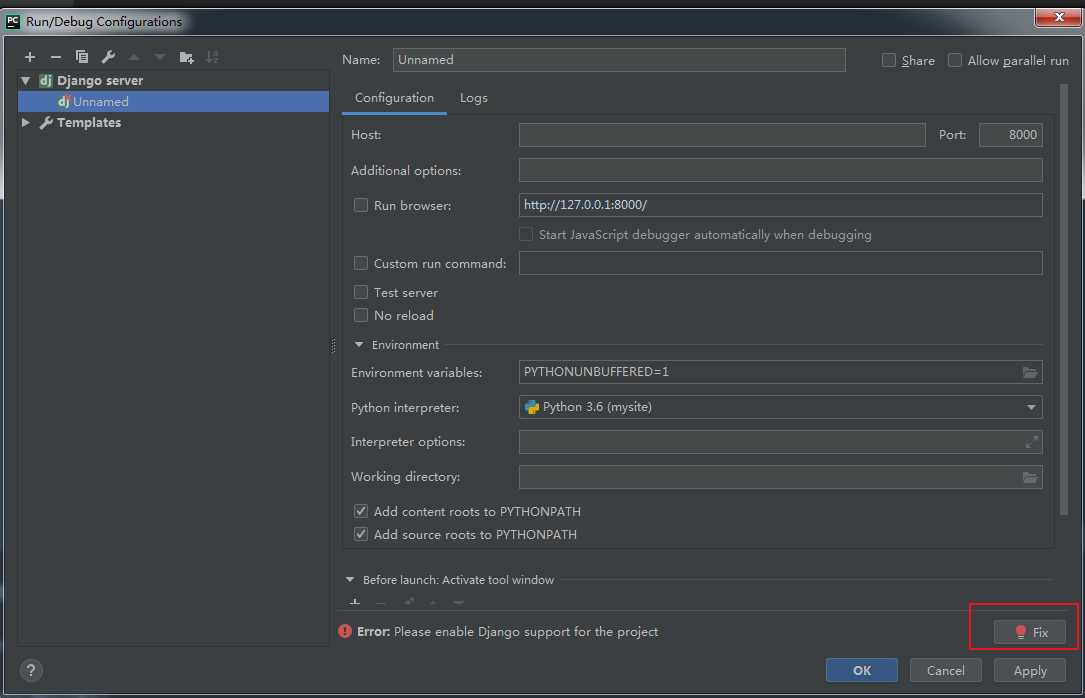Add a before-launch task with plus icon
Image resolution: width=1085 pixels, height=698 pixels.
coord(355,602)
